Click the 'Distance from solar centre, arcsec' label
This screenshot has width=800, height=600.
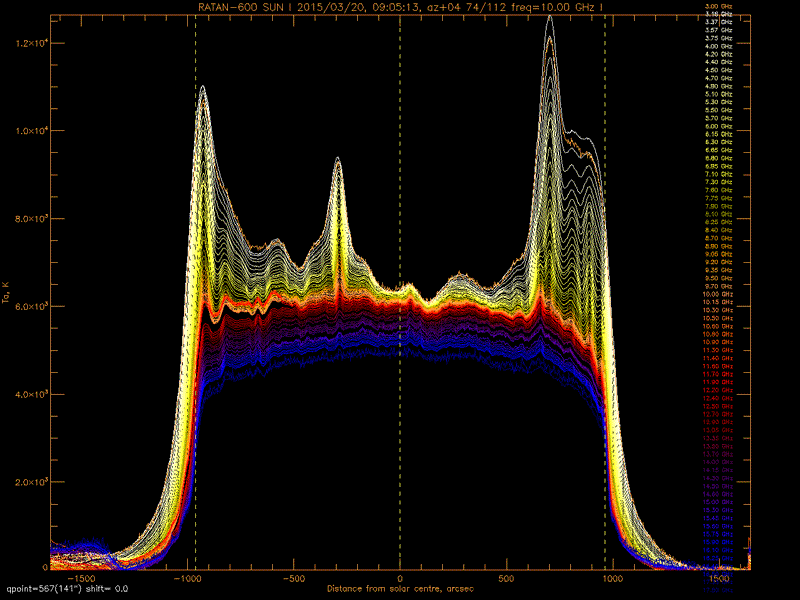click(400, 587)
